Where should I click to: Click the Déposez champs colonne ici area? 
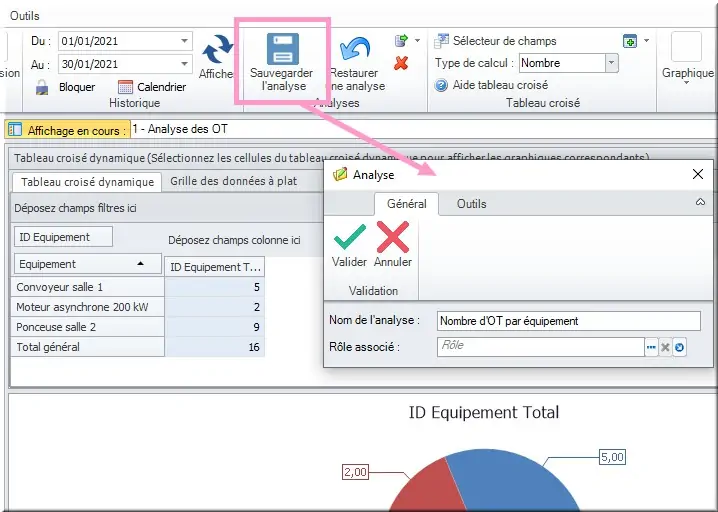pyautogui.click(x=234, y=240)
